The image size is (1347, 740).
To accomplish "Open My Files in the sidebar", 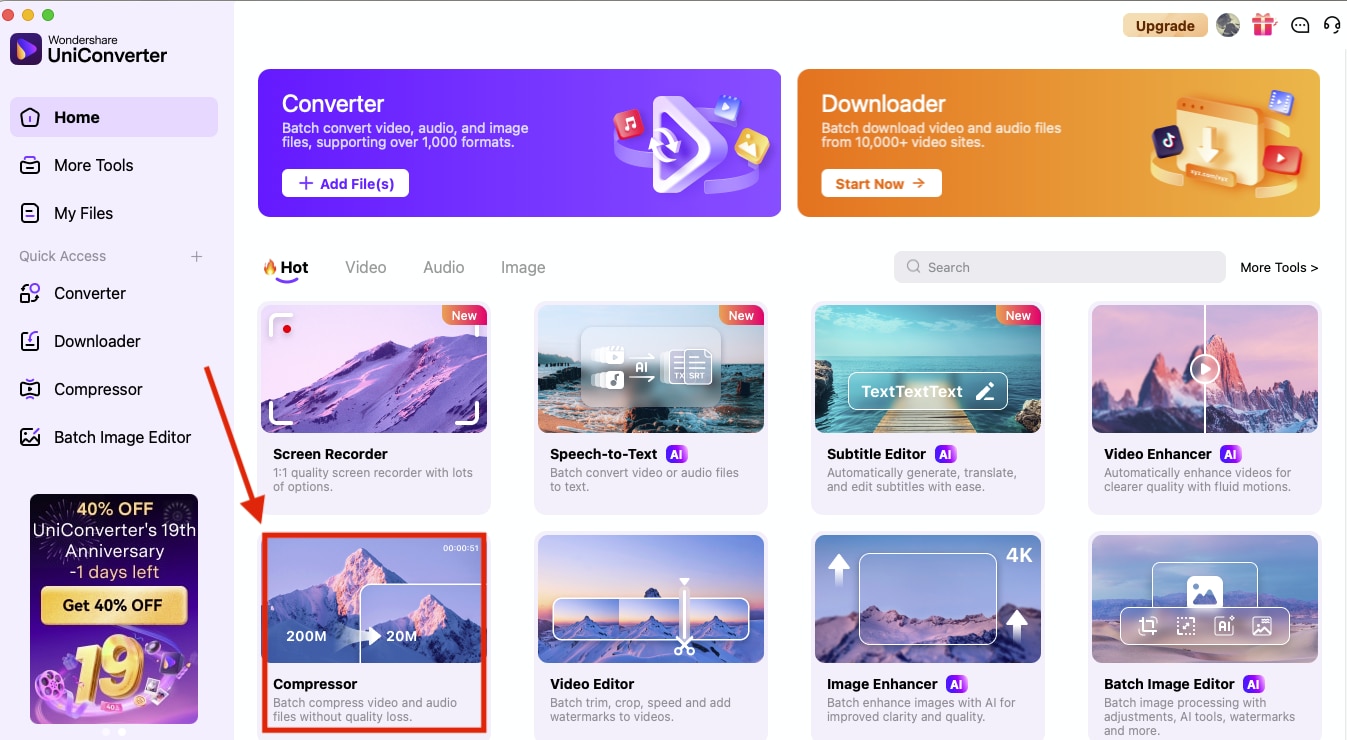I will pyautogui.click(x=85, y=213).
